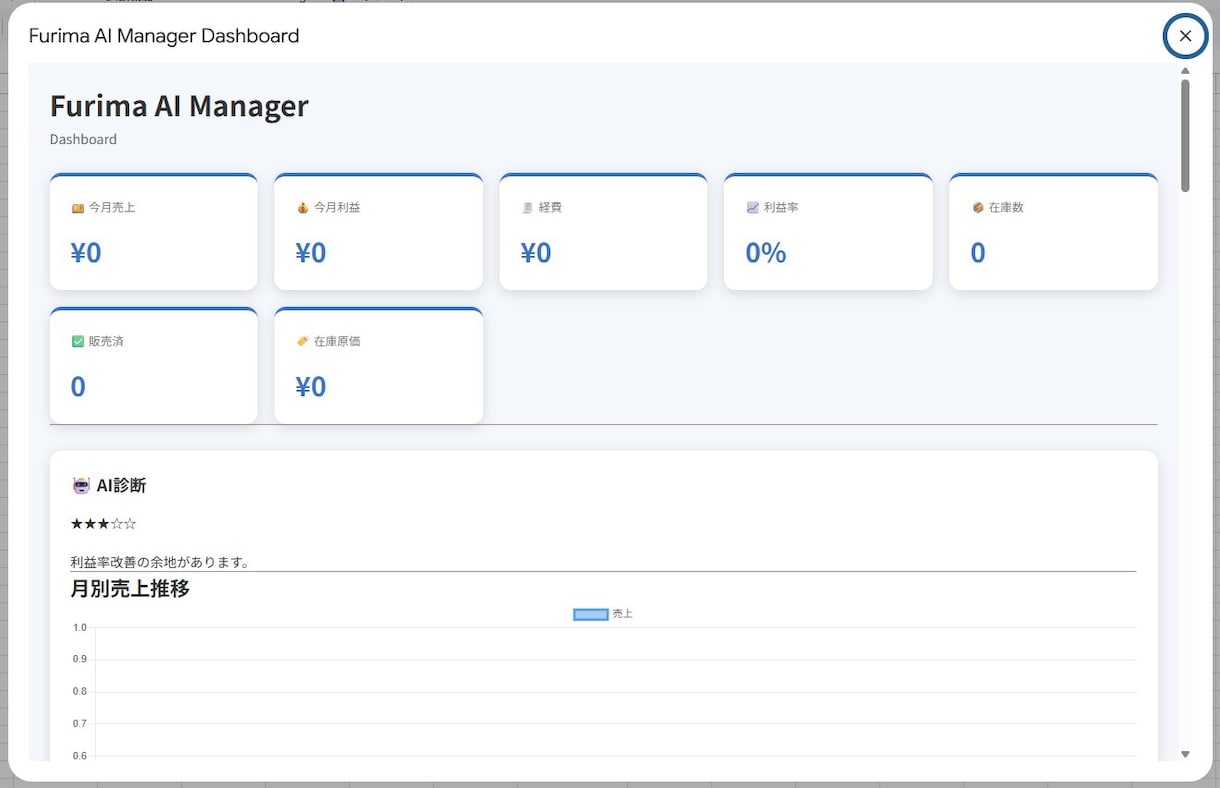The width and height of the screenshot is (1220, 788).
Task: Click the 0% value under 利益率
Action: (x=766, y=253)
